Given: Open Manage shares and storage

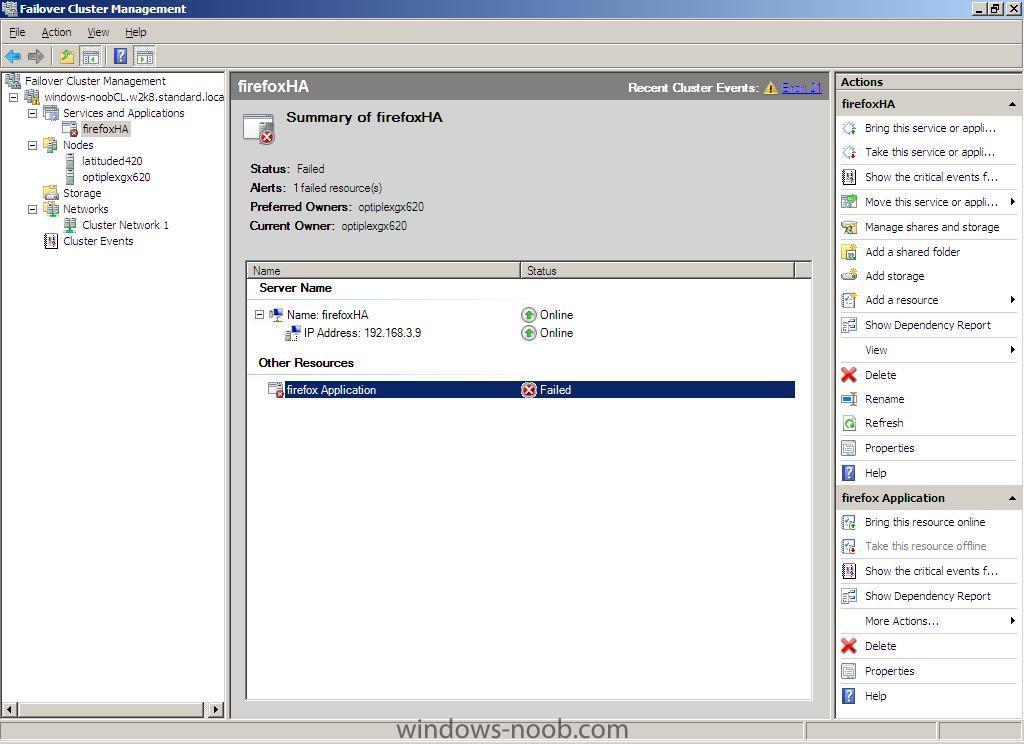Looking at the screenshot, I should 932,227.
